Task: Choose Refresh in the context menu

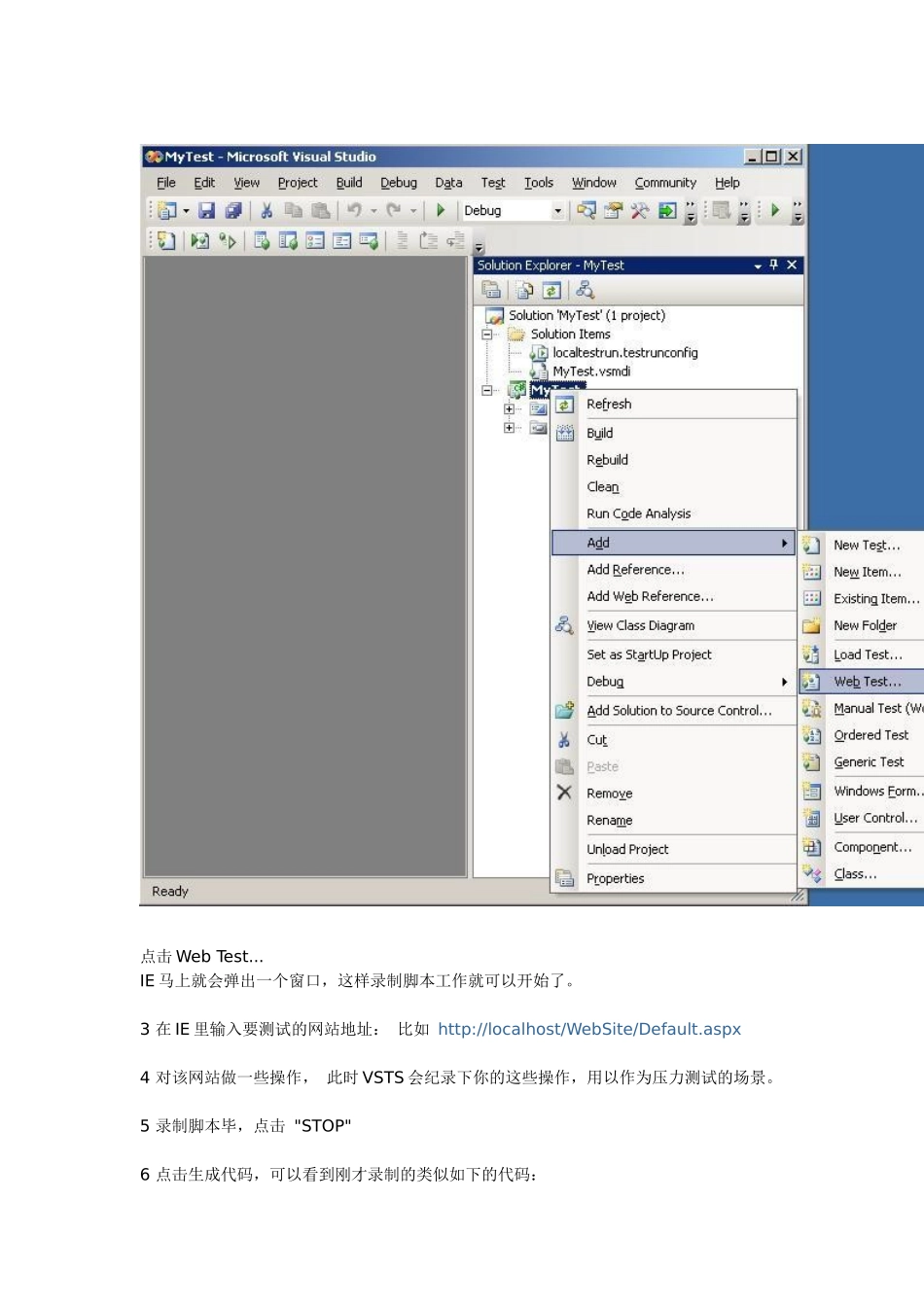Action: coord(674,405)
